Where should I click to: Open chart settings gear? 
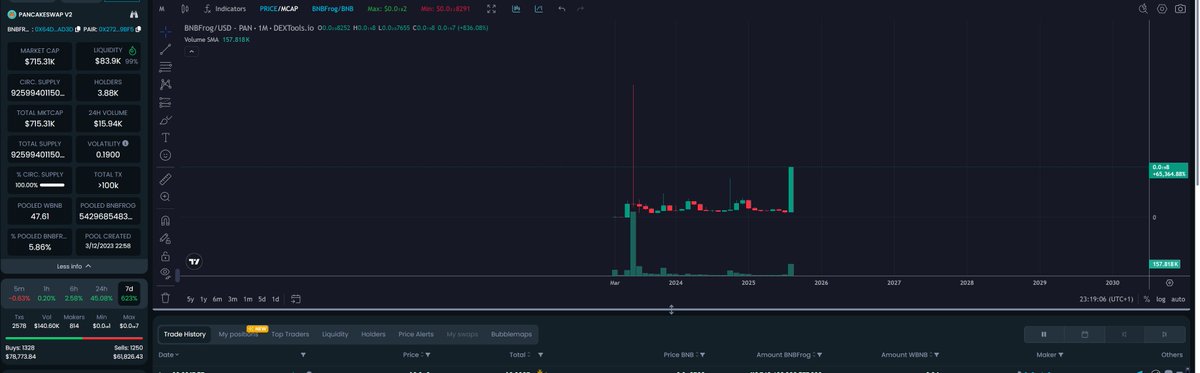[1163, 8]
